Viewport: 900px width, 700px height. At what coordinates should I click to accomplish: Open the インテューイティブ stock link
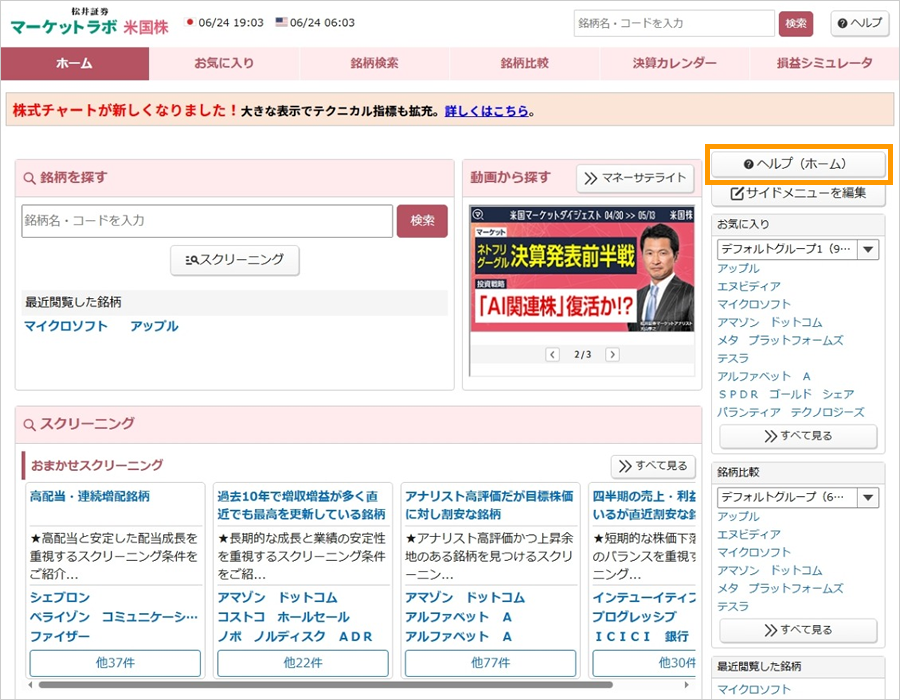[644, 597]
